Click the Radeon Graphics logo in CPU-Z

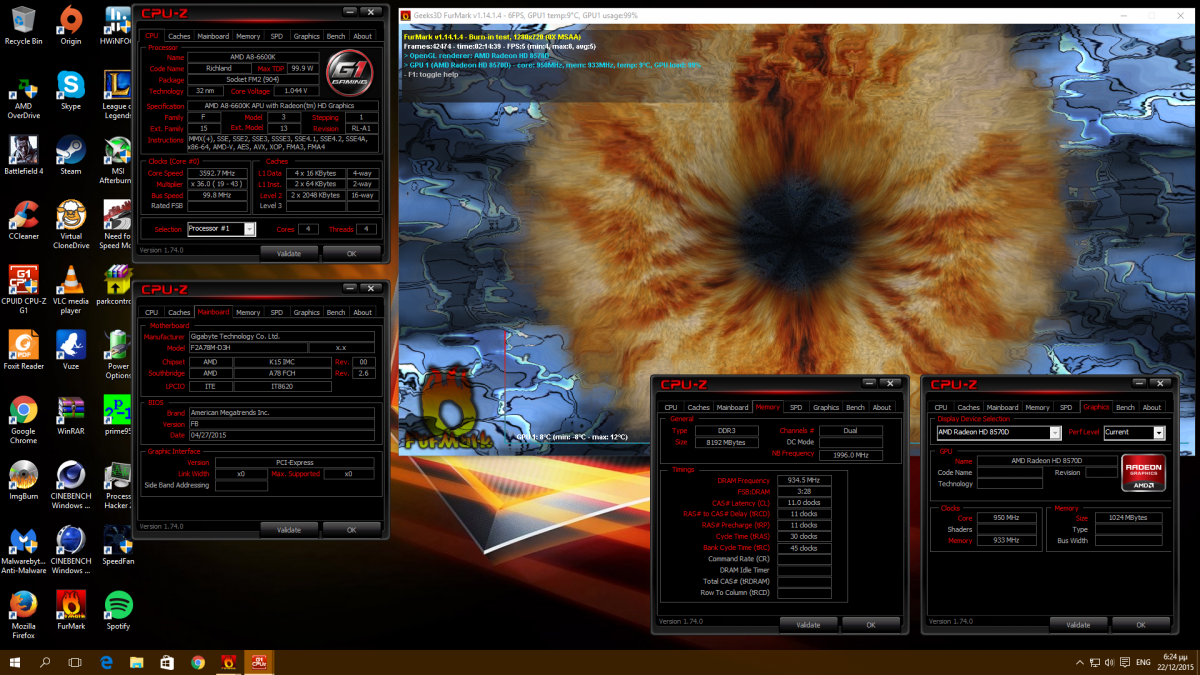1143,475
